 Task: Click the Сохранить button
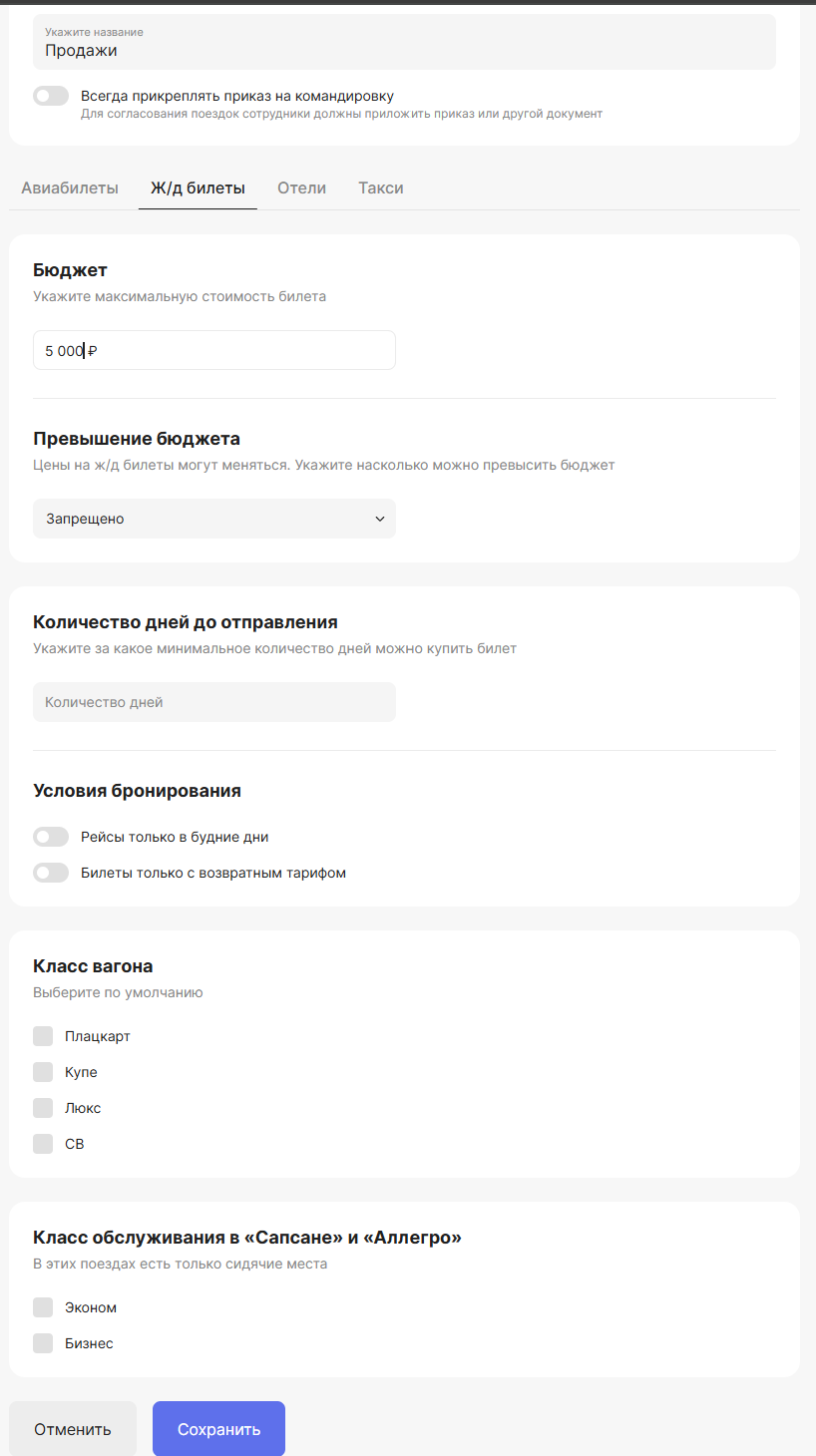coord(218,1429)
